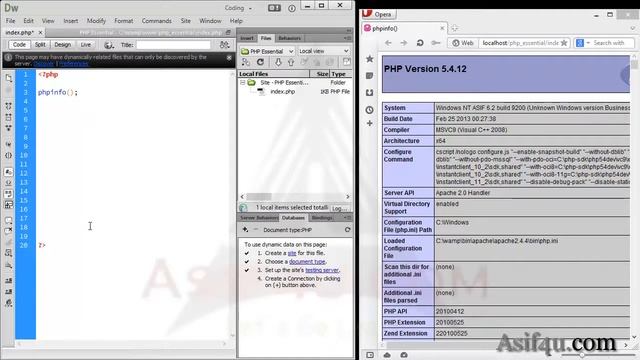Click the Search with field in Opera
This screenshot has width=640, height=360.
[x=612, y=43]
